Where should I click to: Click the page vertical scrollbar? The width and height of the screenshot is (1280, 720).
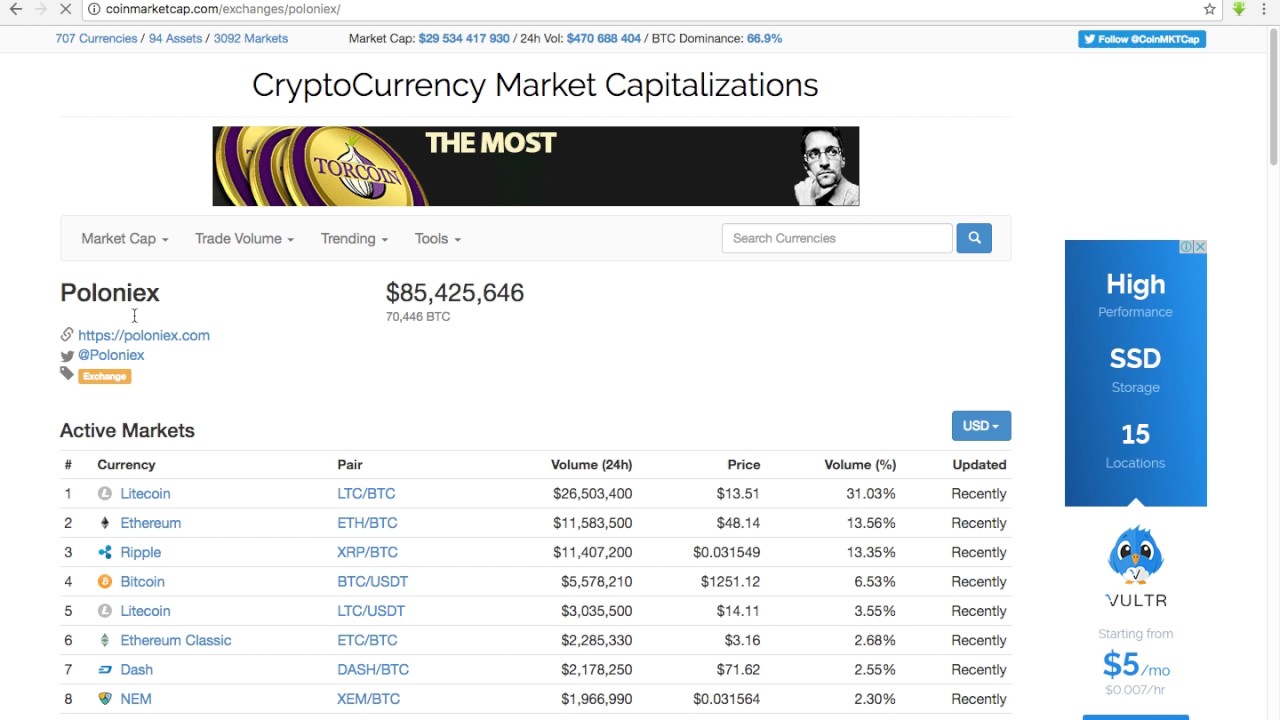pos(1273,95)
